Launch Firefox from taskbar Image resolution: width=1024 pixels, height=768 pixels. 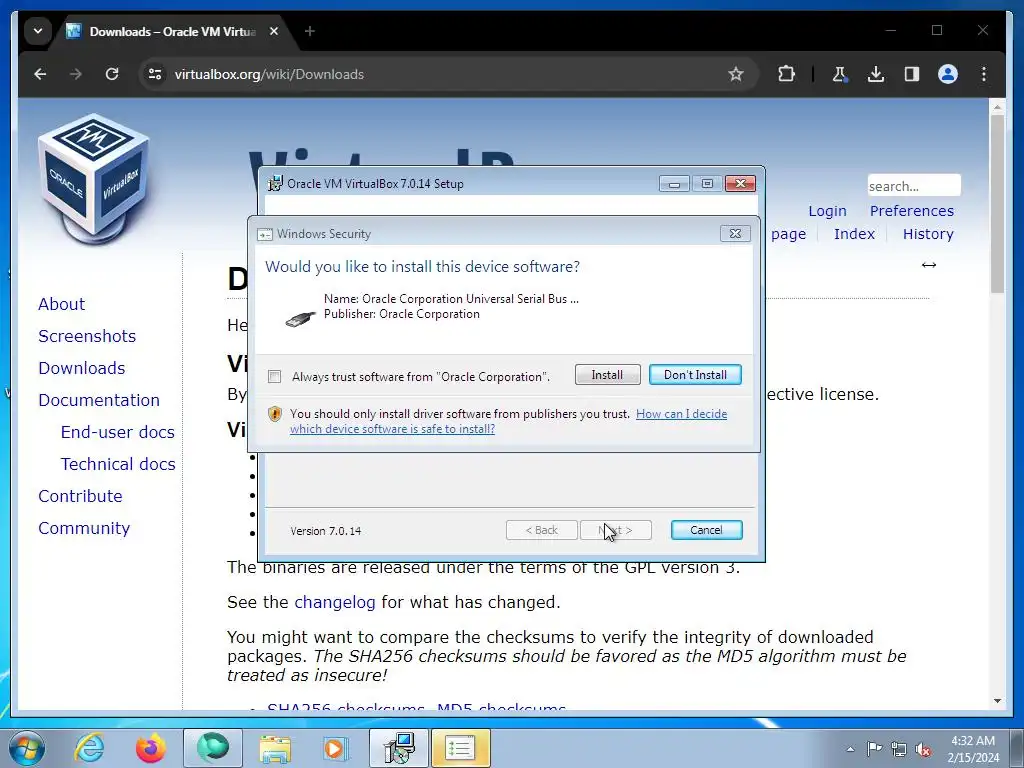[150, 748]
